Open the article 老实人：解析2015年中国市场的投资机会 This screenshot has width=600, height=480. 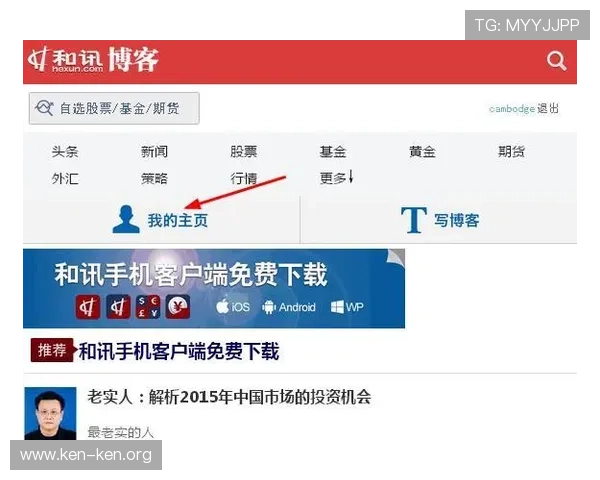tap(229, 397)
